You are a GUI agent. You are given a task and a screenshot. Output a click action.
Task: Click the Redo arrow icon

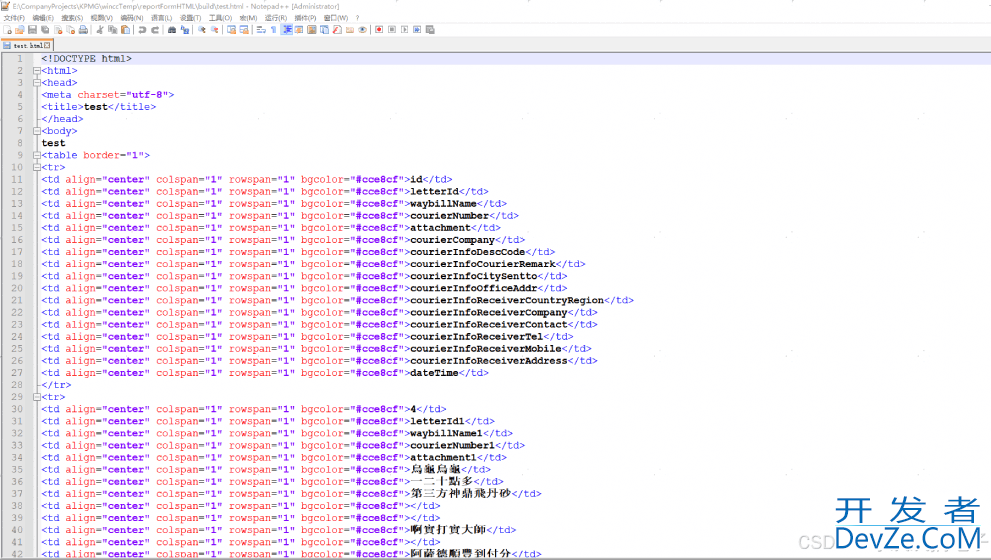click(x=154, y=30)
